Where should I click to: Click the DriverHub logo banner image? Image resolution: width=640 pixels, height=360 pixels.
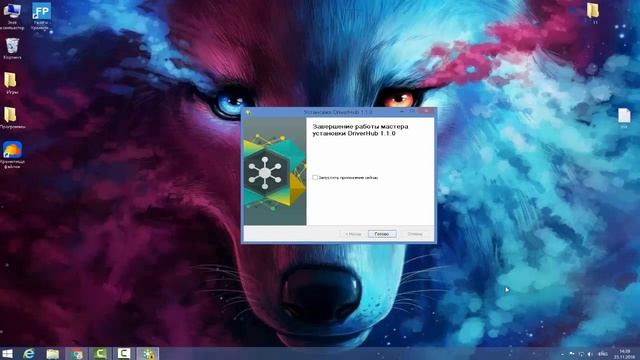(275, 171)
